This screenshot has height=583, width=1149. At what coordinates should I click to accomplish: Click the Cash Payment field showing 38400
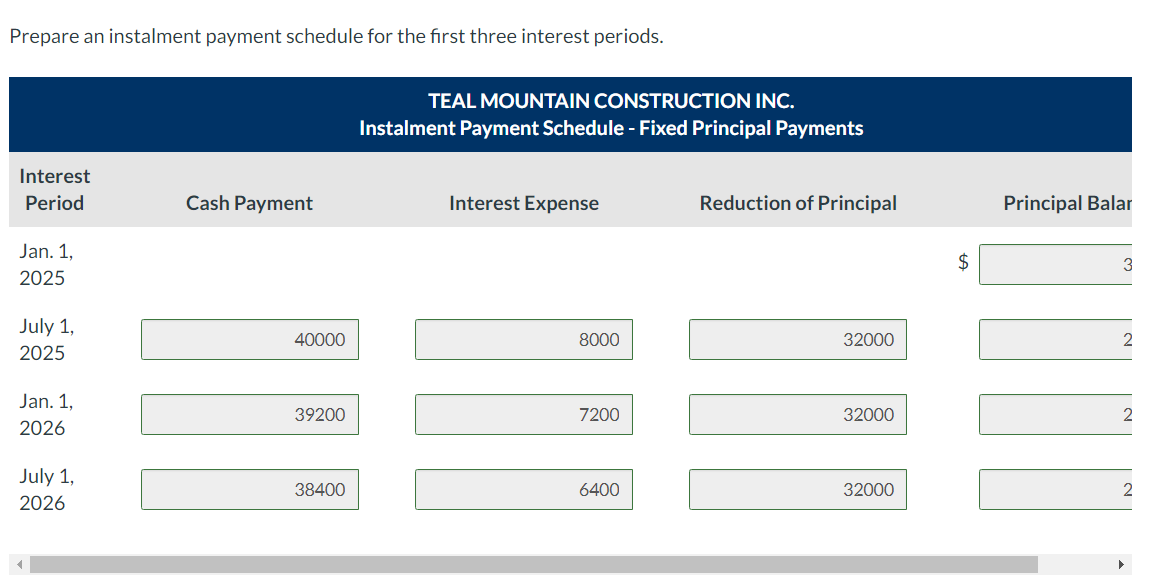pyautogui.click(x=250, y=489)
